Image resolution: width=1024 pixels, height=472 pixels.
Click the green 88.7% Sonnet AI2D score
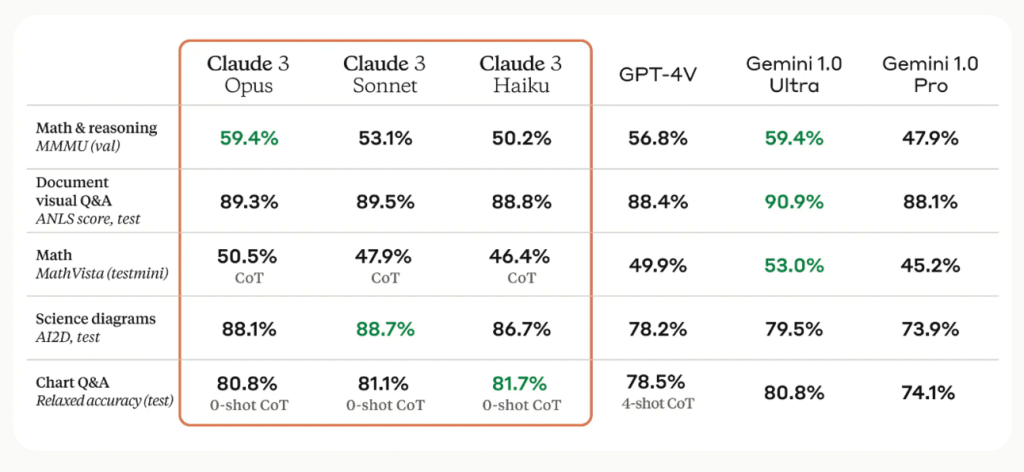[385, 329]
